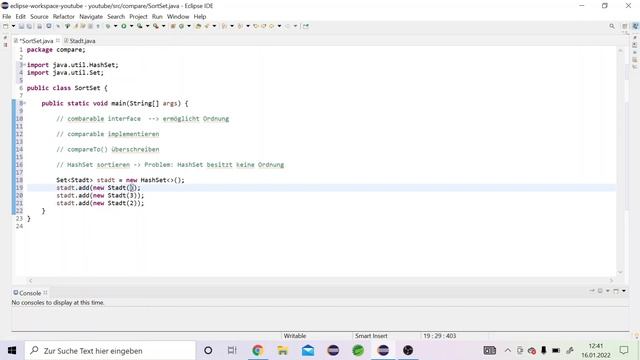
Task: Open the Refactor menu
Action: 64,17
